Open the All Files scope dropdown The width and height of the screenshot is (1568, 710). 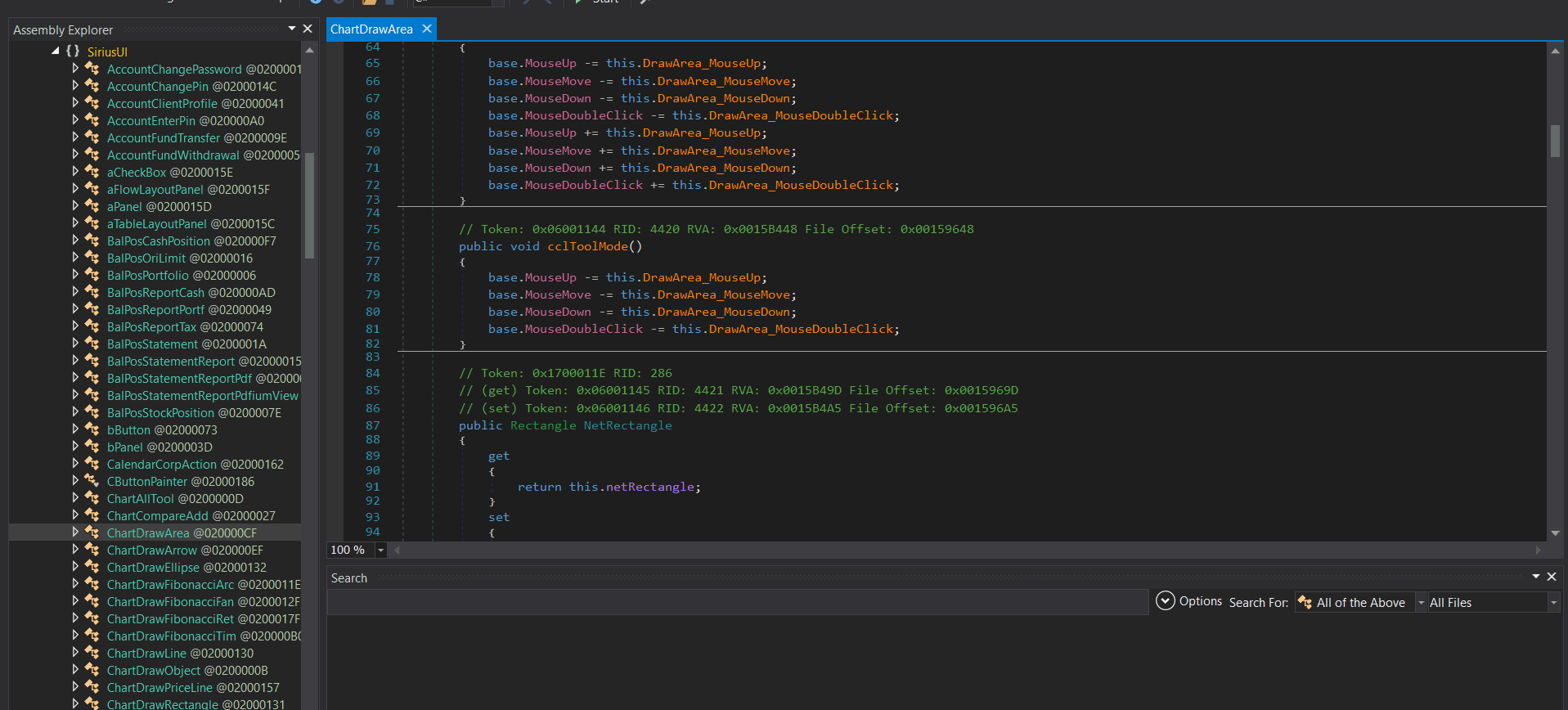coord(1552,603)
